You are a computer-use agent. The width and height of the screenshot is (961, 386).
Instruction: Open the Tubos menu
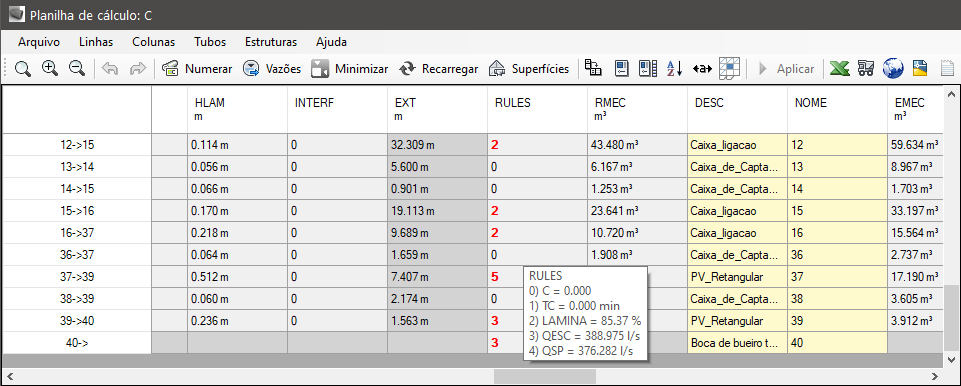coord(210,42)
